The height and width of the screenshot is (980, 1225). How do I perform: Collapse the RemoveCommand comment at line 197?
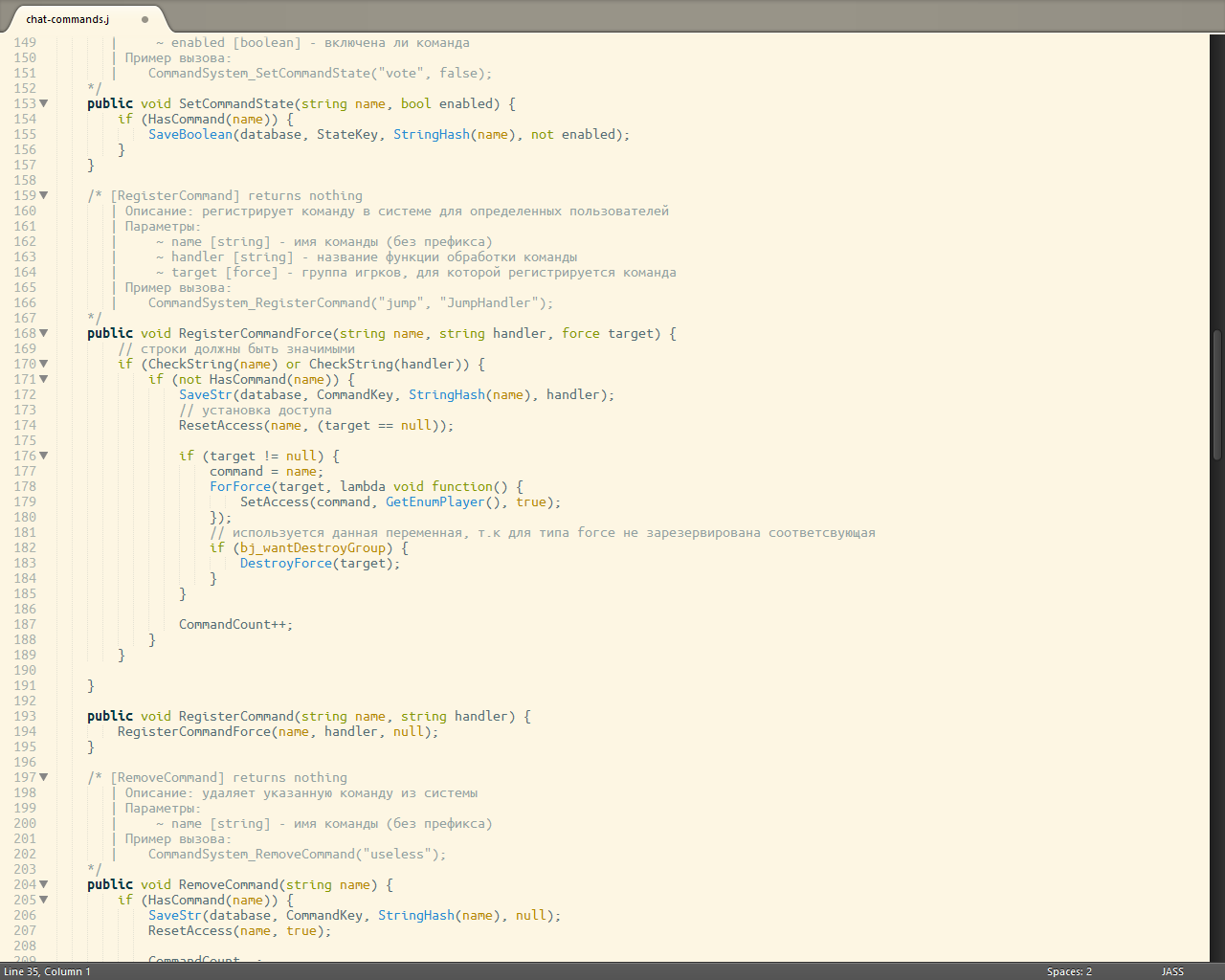[x=43, y=777]
